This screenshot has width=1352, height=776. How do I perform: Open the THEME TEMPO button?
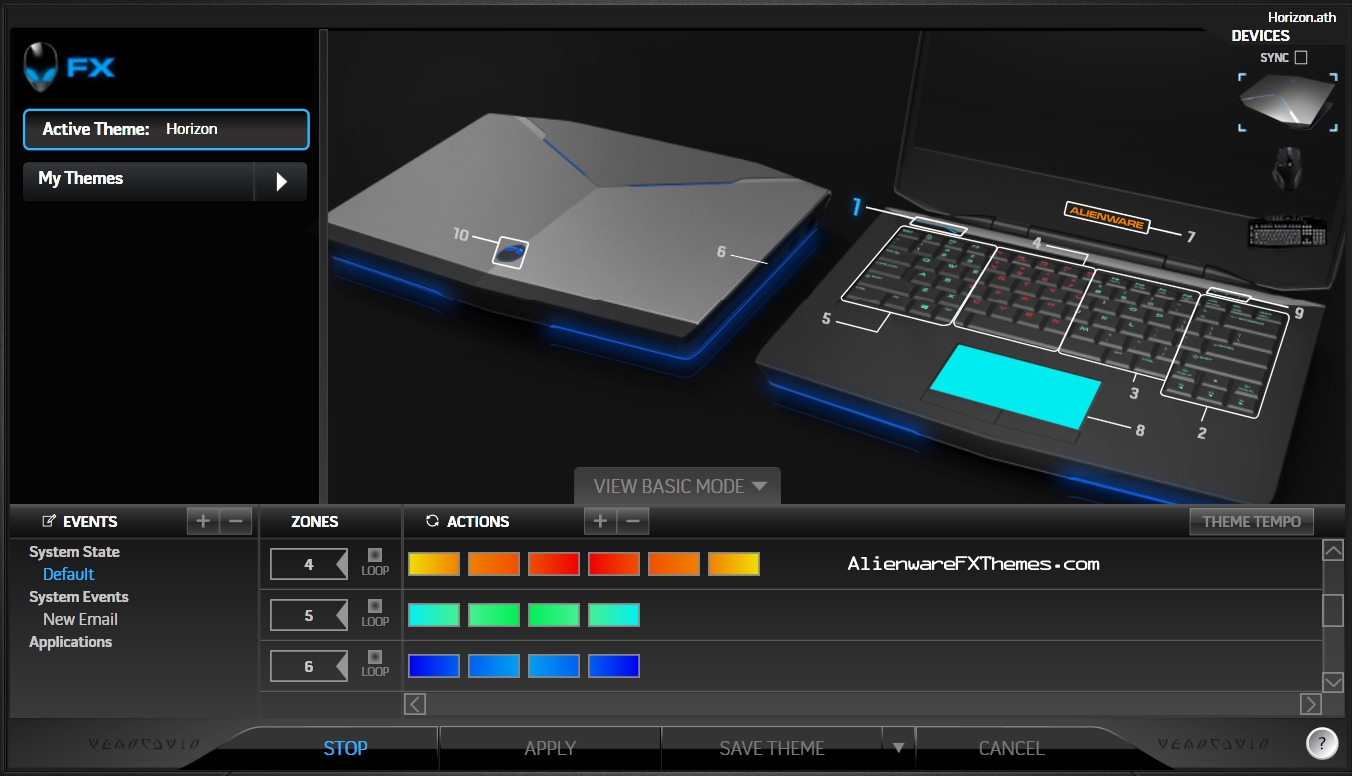pyautogui.click(x=1251, y=521)
